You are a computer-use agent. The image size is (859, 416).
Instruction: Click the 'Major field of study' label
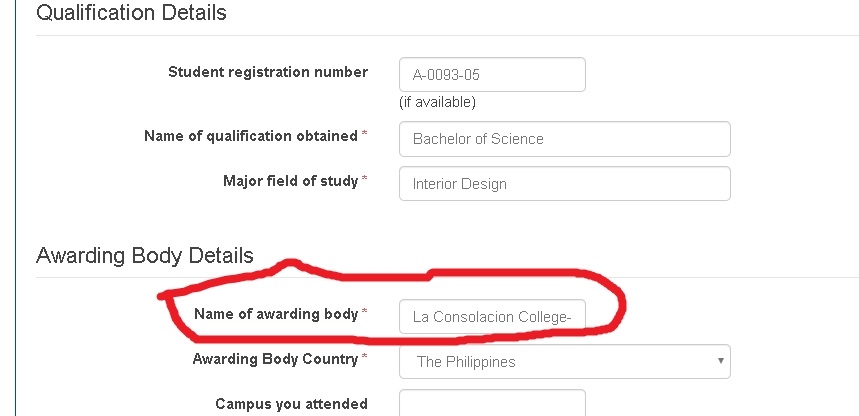290,181
